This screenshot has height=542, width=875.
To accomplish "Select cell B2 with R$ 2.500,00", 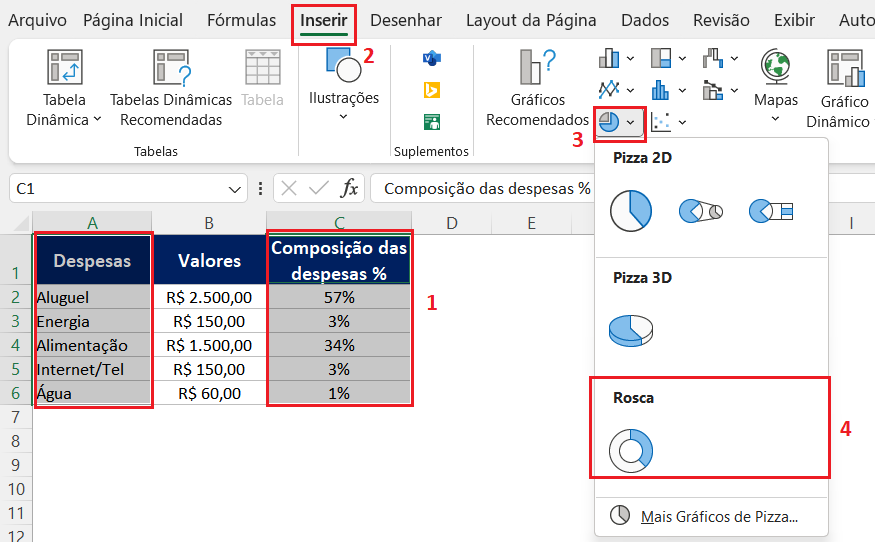I will coord(209,297).
